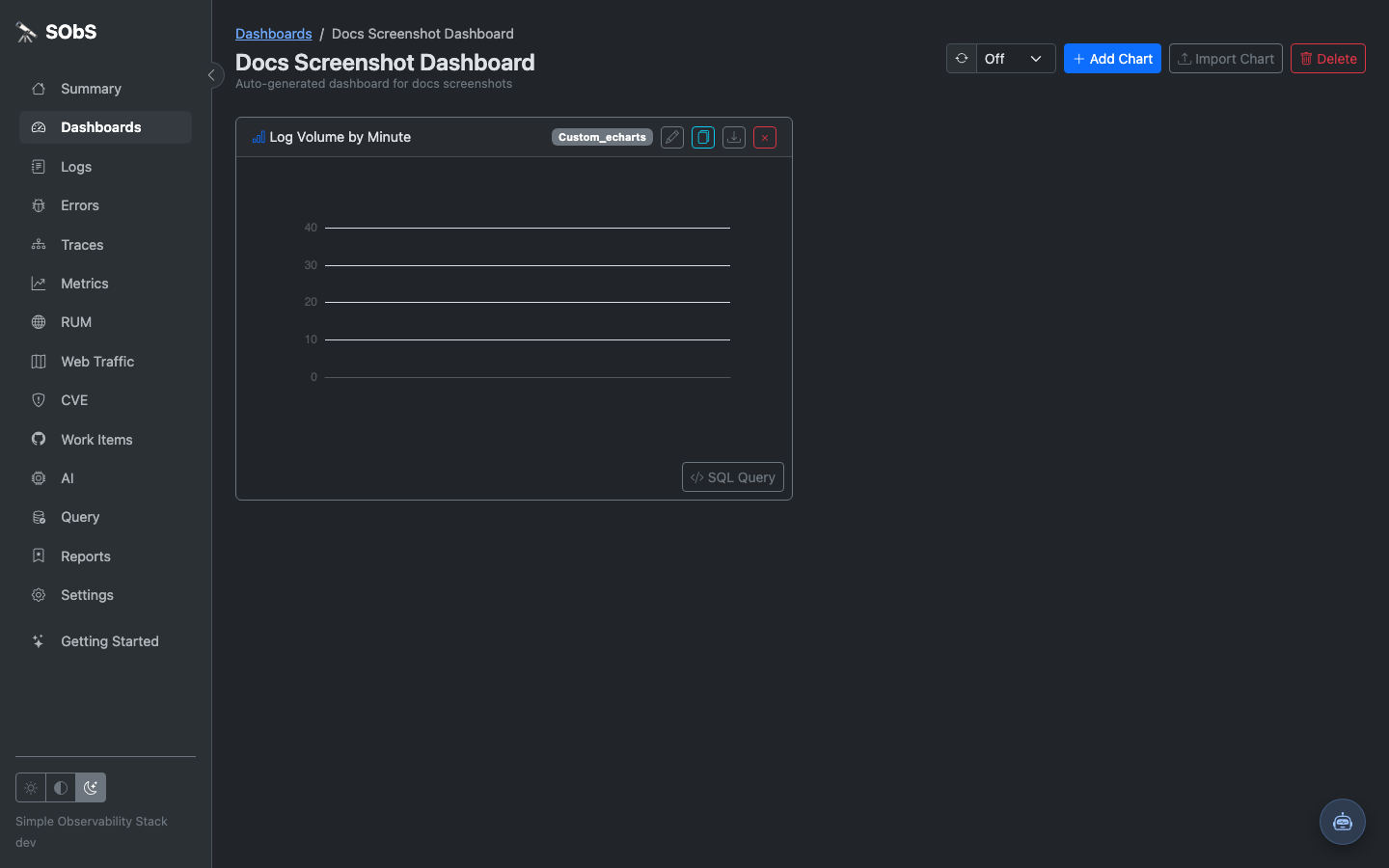This screenshot has height=868, width=1389.
Task: Export the Log Volume chart with download icon
Action: tap(734, 137)
